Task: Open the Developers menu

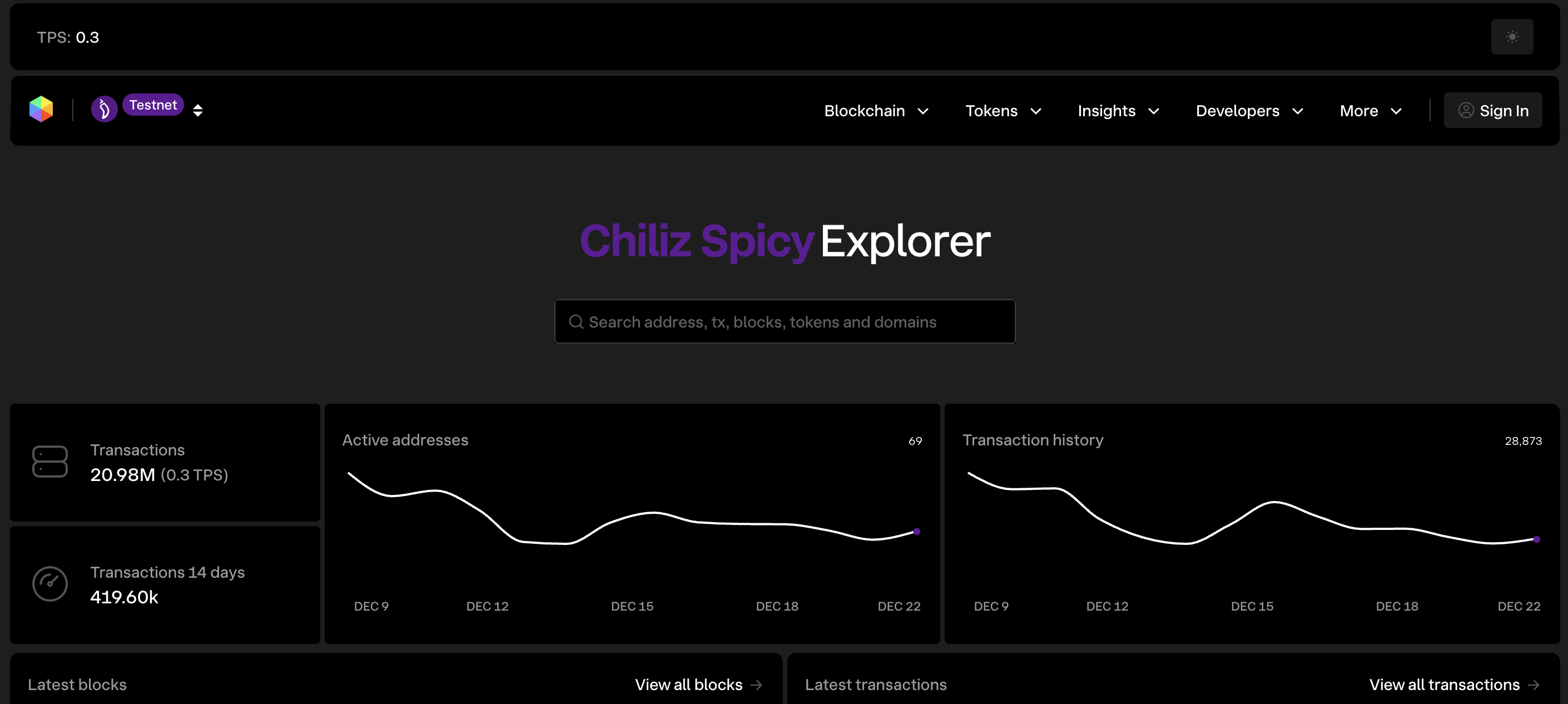Action: tap(1249, 111)
